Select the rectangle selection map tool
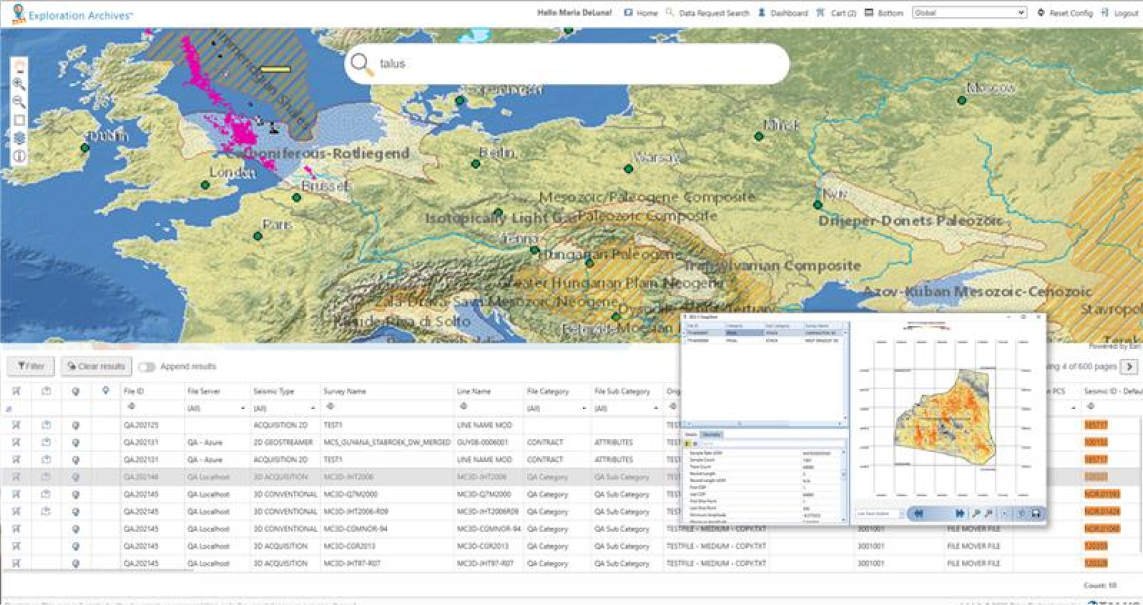 [19, 120]
